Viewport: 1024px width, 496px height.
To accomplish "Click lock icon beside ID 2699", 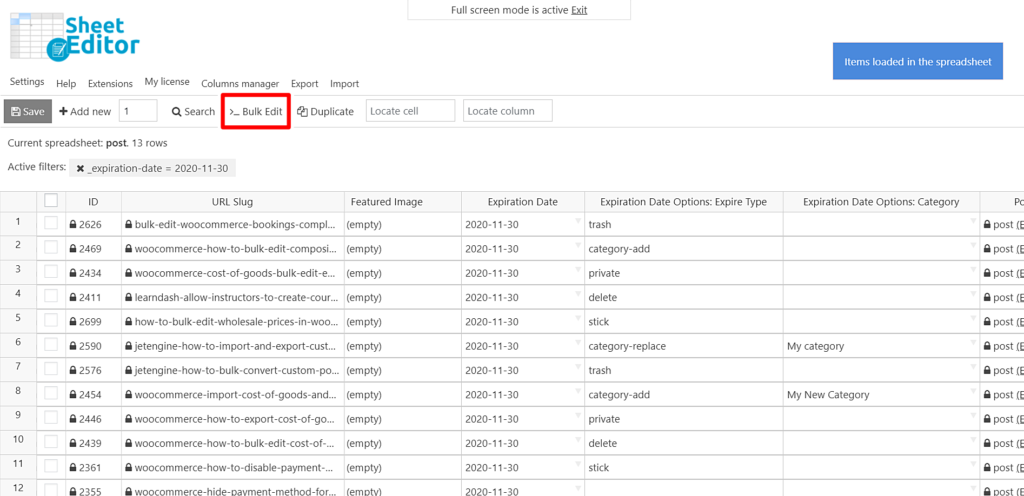I will [73, 322].
